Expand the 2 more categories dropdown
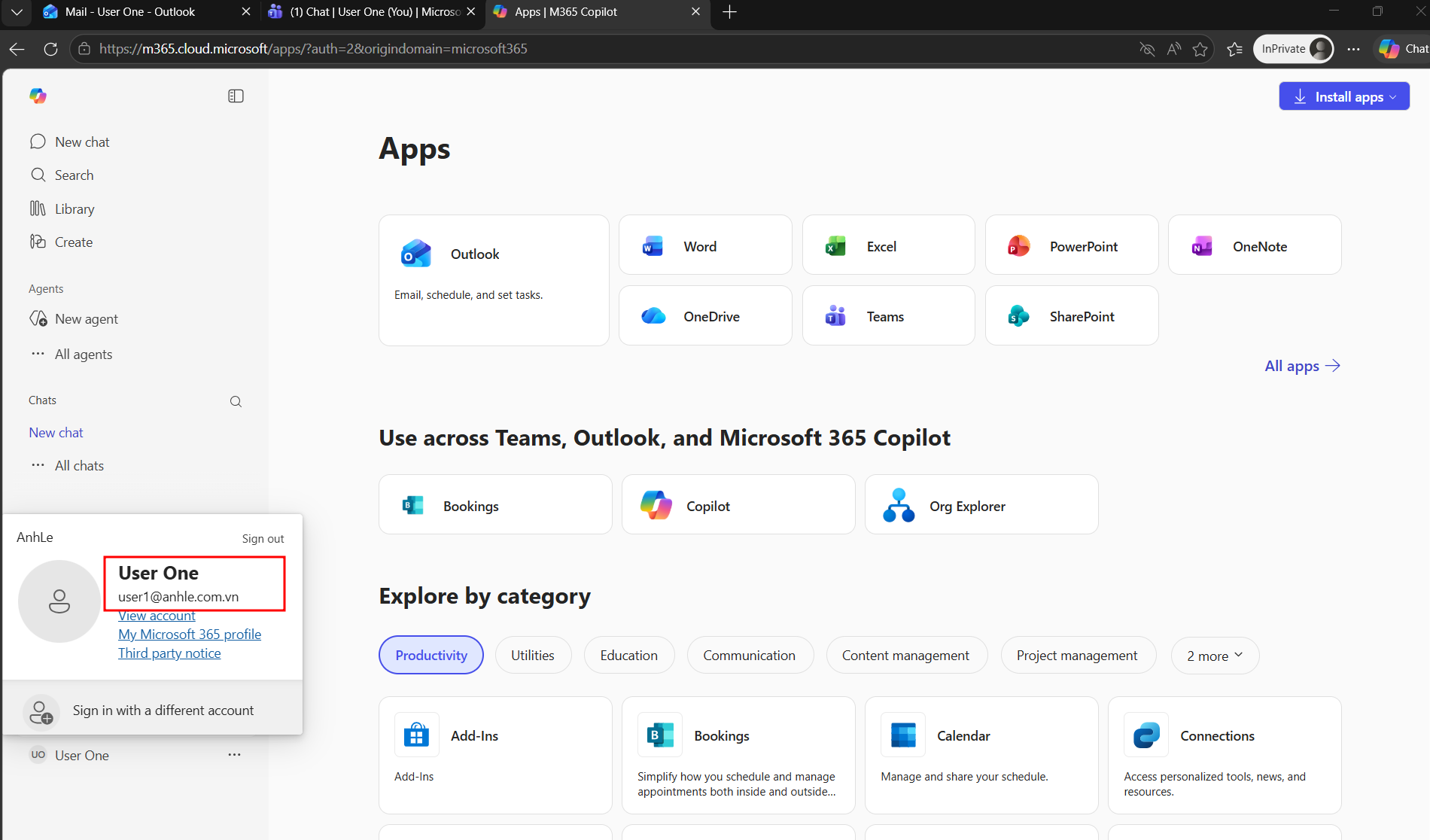 click(1215, 655)
